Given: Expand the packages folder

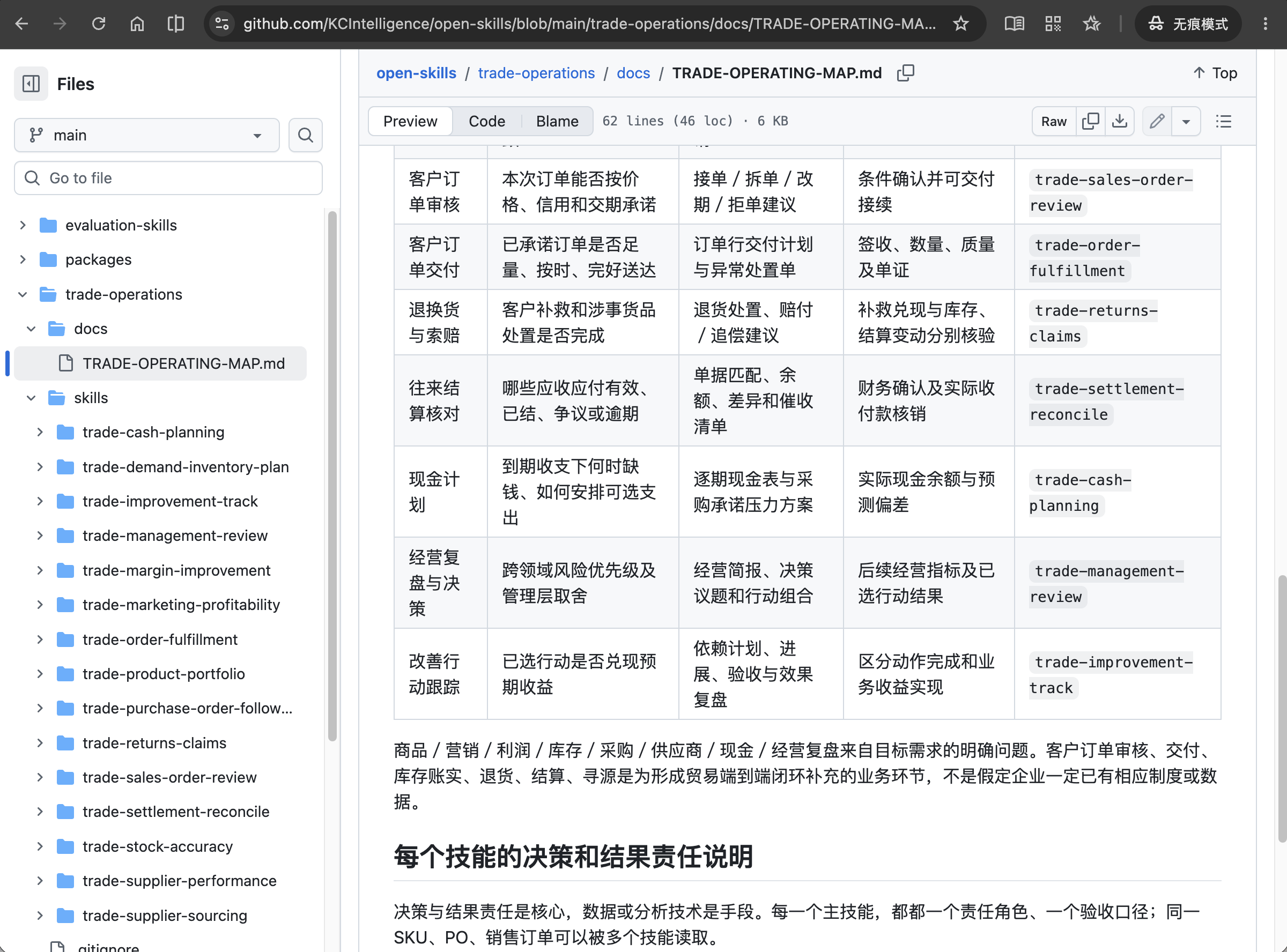Looking at the screenshot, I should [23, 260].
